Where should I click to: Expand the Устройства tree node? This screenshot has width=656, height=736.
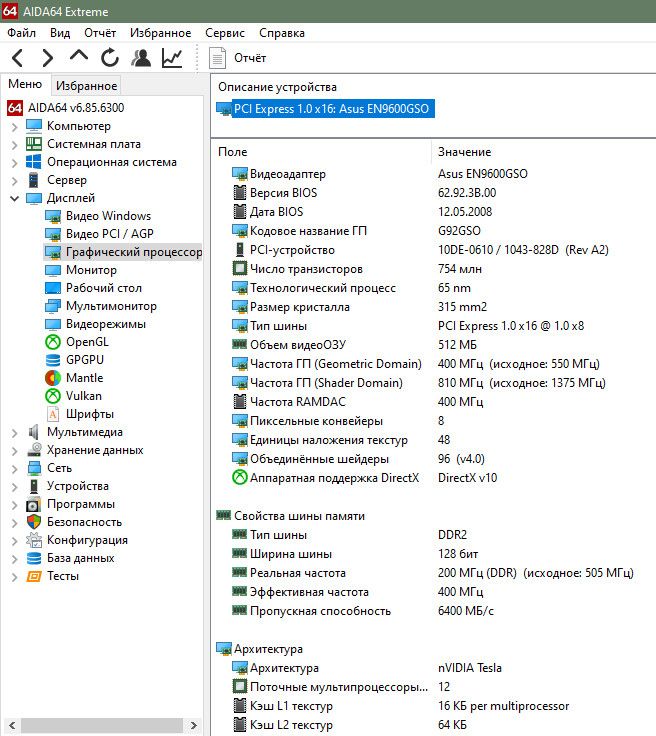tap(14, 487)
